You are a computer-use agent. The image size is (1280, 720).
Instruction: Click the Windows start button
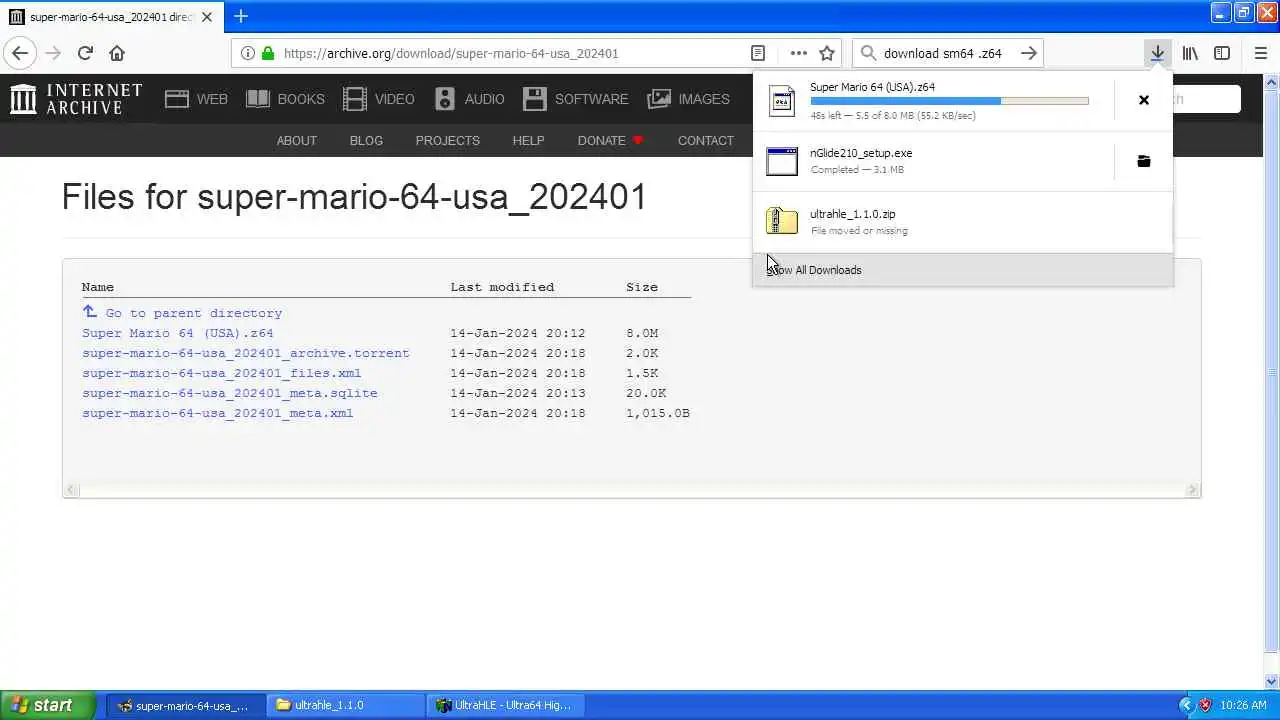pos(47,705)
